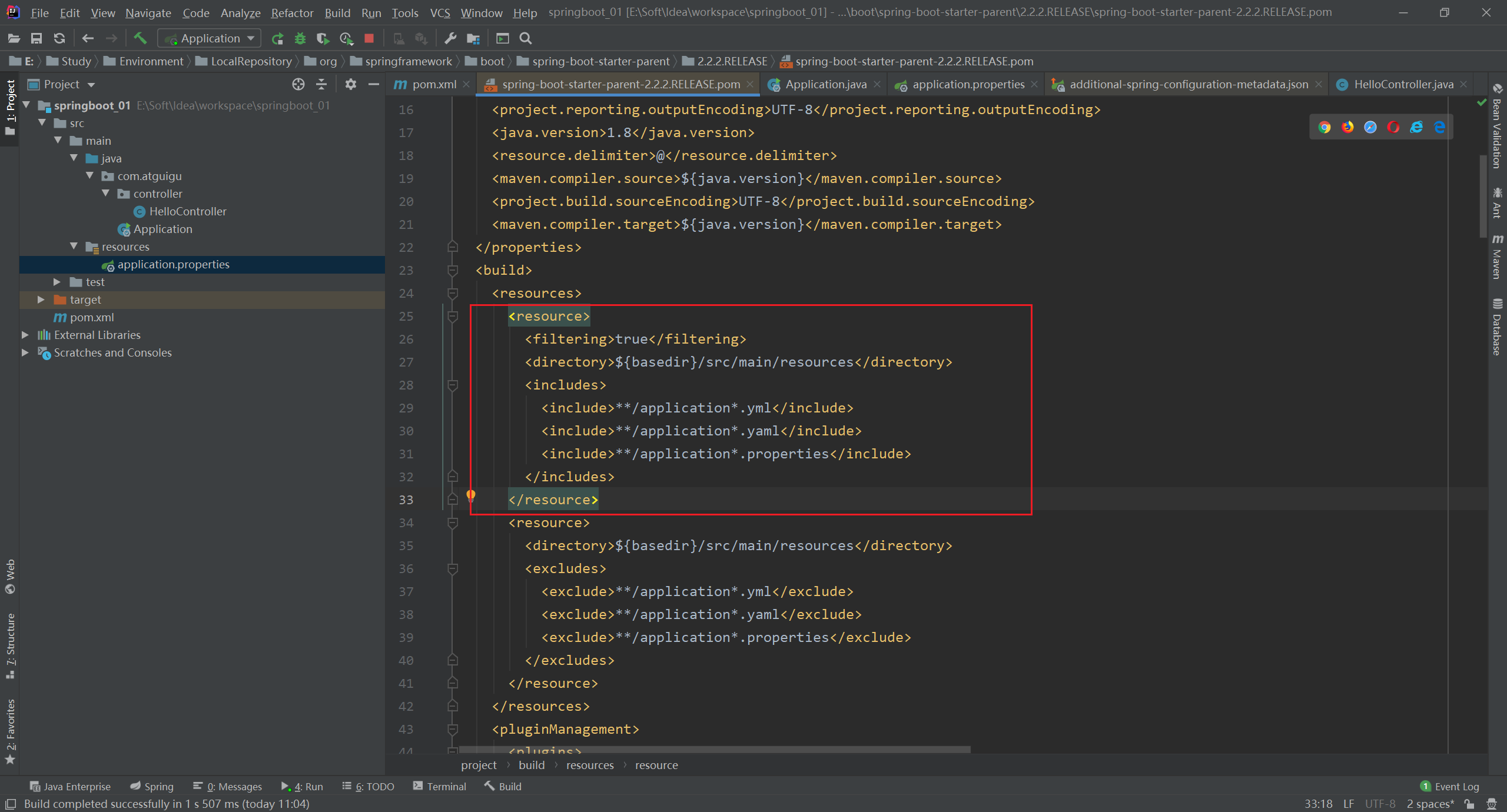Open the Event Log
Viewport: 1507px width, 812px height.
click(1449, 786)
